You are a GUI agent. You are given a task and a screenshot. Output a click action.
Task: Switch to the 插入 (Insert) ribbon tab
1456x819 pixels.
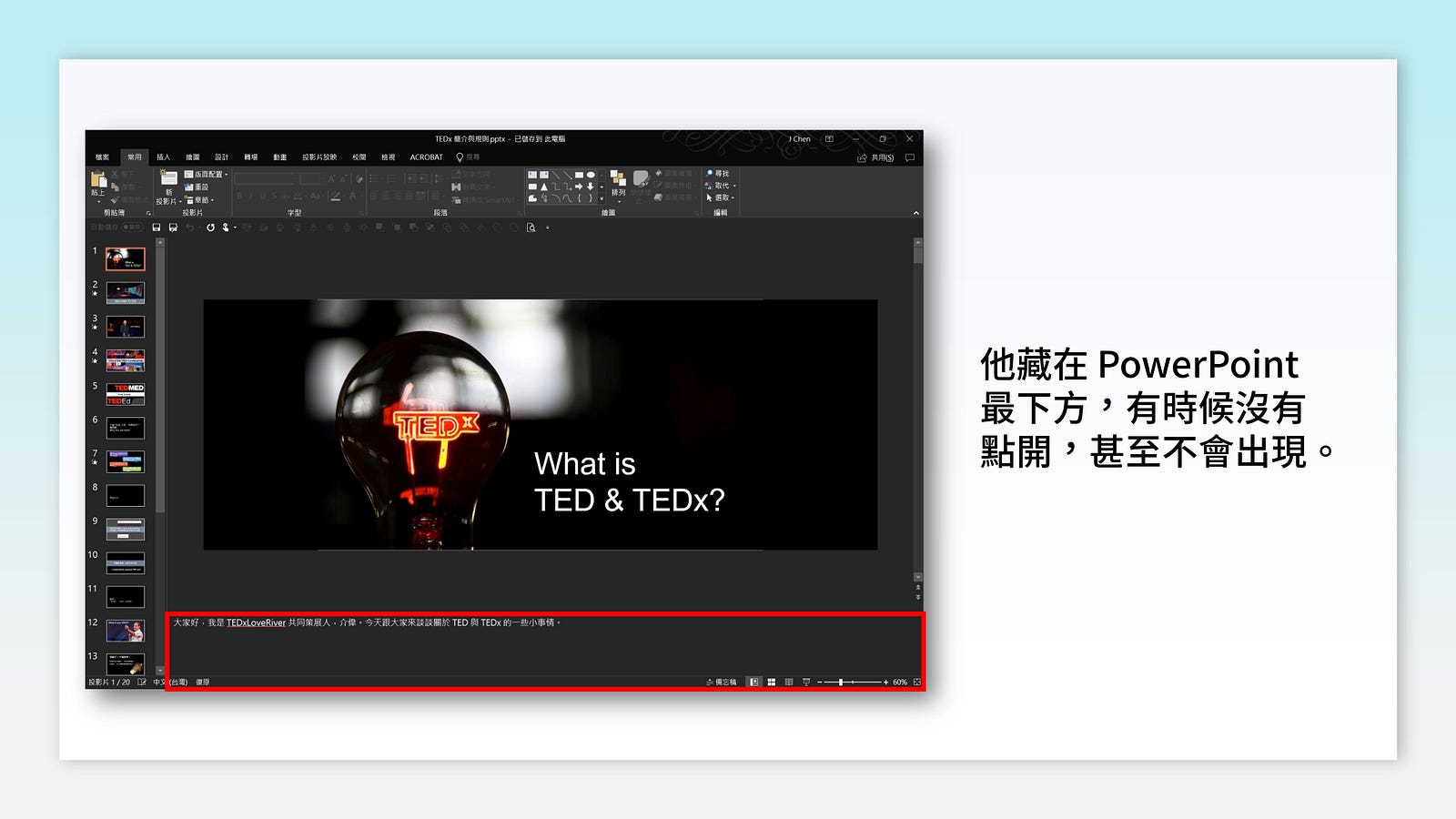pyautogui.click(x=164, y=157)
